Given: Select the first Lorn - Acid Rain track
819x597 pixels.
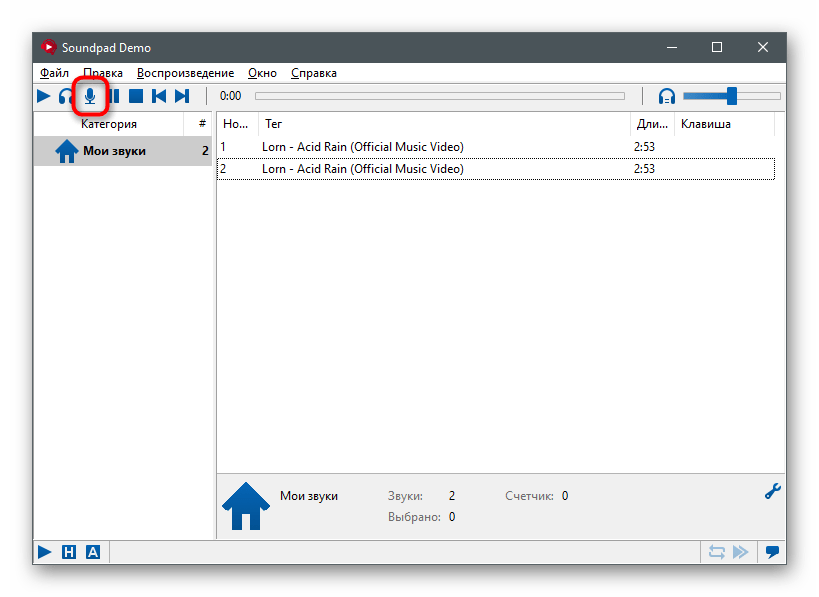Looking at the screenshot, I should (362, 147).
